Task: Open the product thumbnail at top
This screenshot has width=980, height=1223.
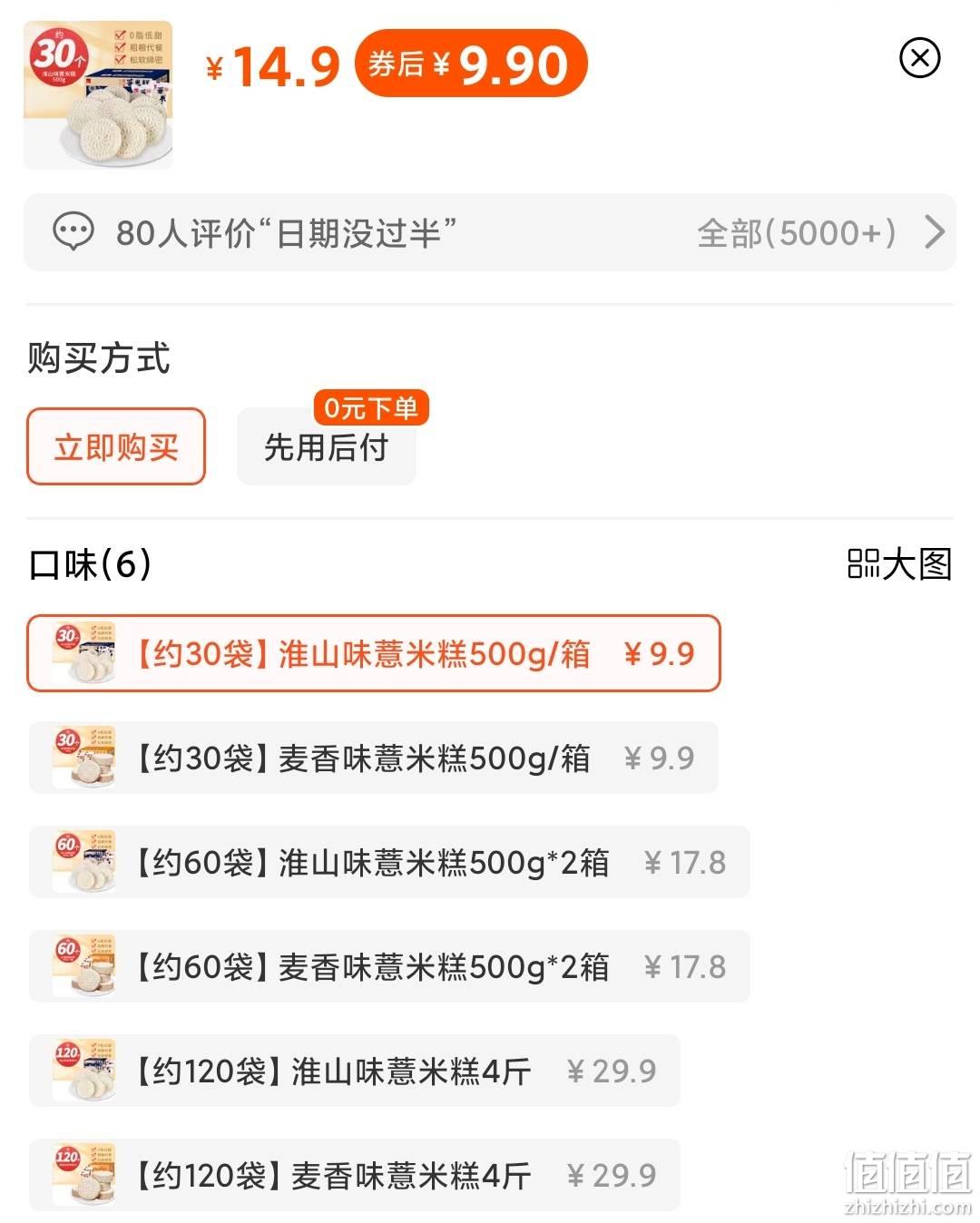Action: 98,94
